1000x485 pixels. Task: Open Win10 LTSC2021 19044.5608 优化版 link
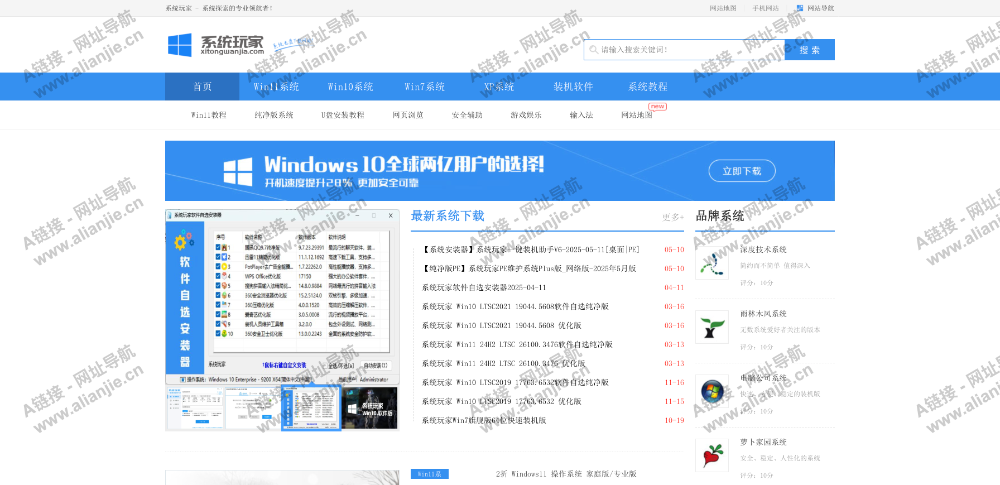click(x=501, y=325)
